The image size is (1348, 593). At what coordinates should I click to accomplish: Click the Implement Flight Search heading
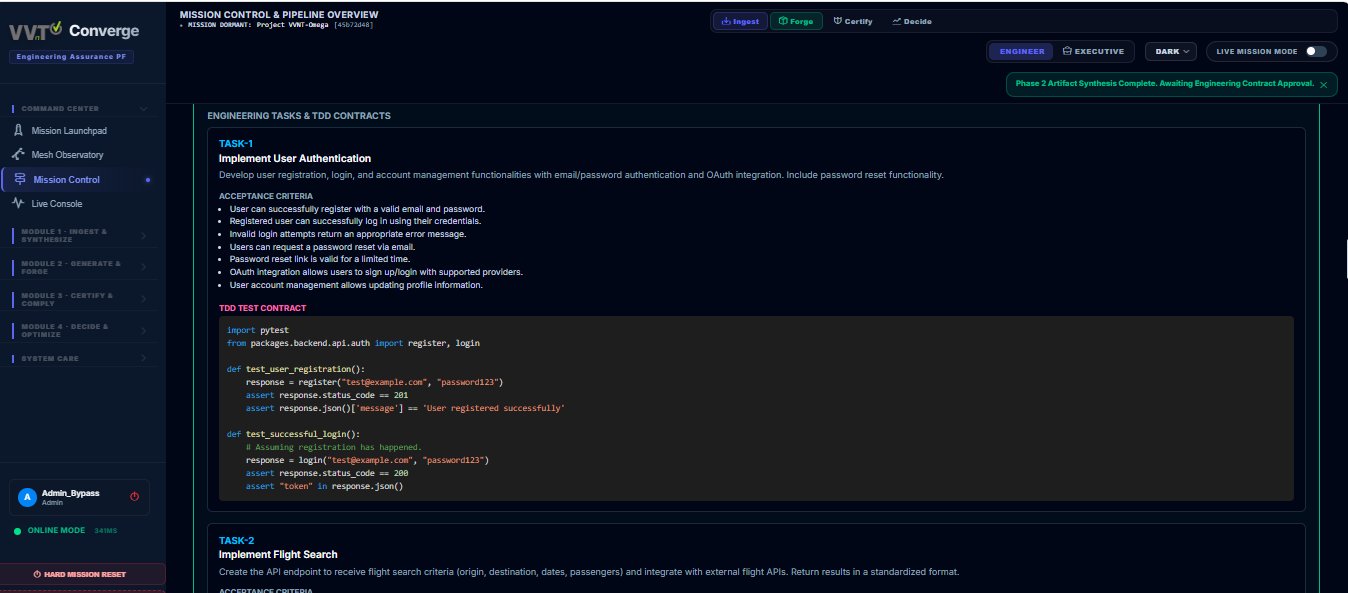point(278,554)
